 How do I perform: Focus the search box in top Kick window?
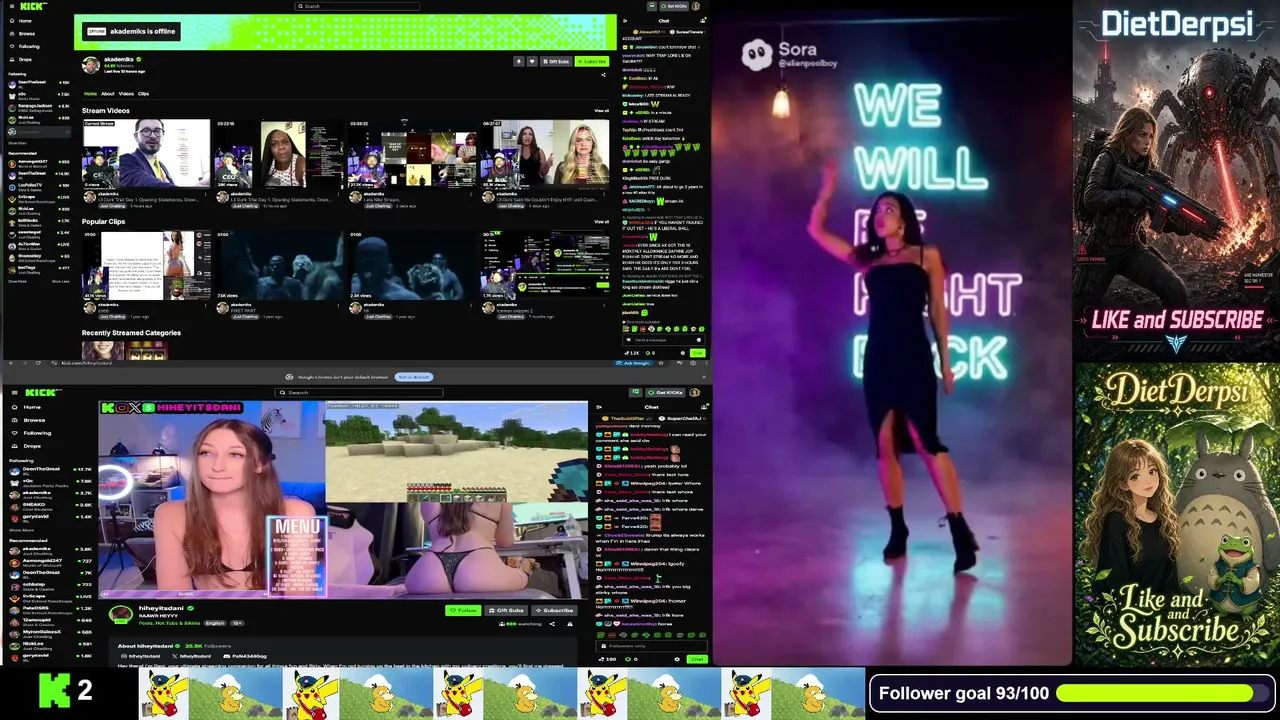(357, 6)
